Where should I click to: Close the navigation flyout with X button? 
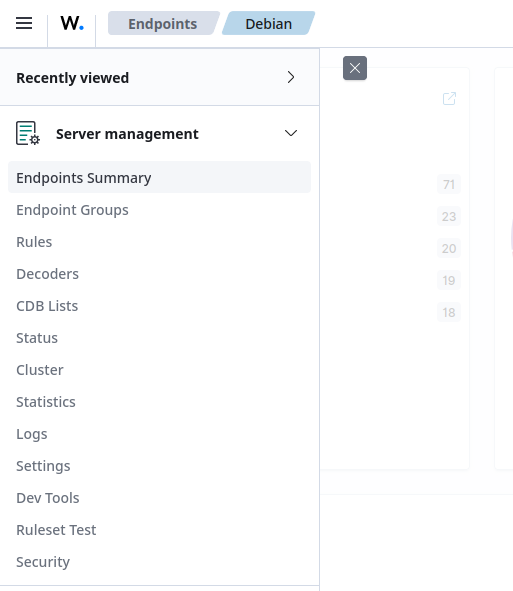tap(355, 68)
